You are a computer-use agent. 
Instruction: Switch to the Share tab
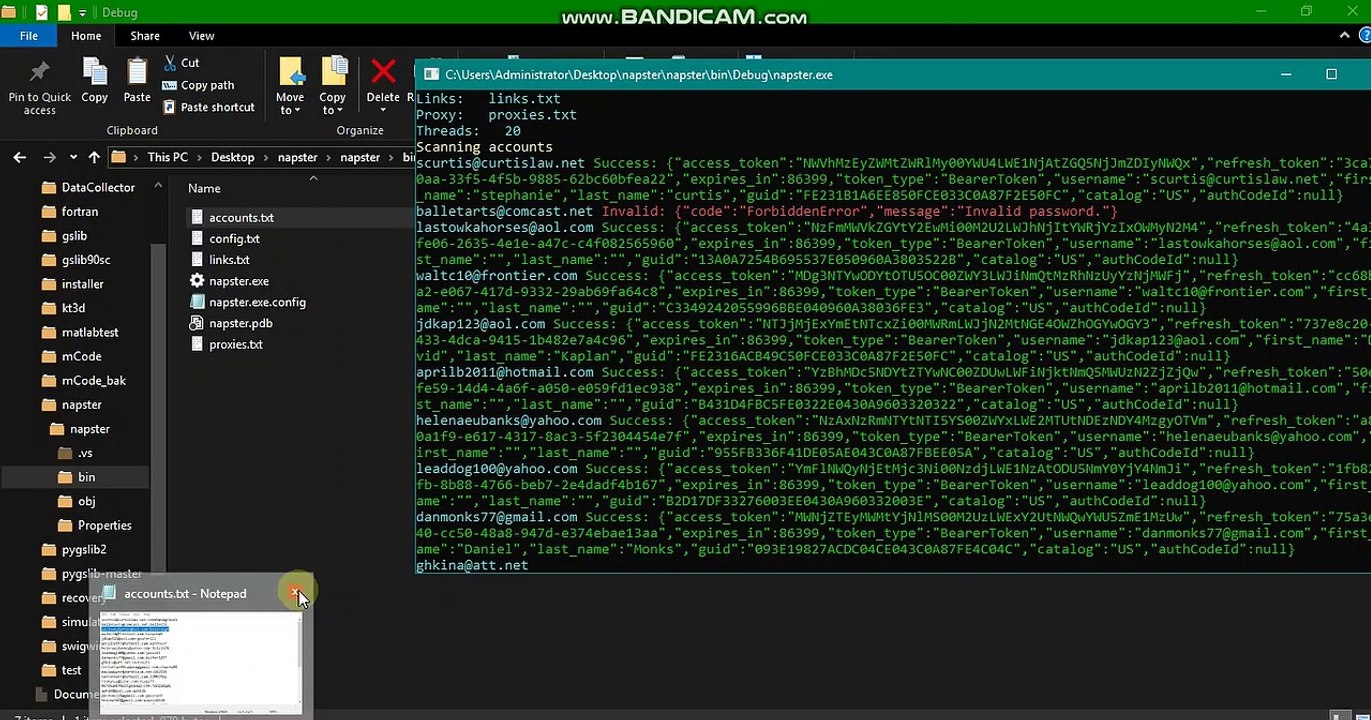pos(145,36)
